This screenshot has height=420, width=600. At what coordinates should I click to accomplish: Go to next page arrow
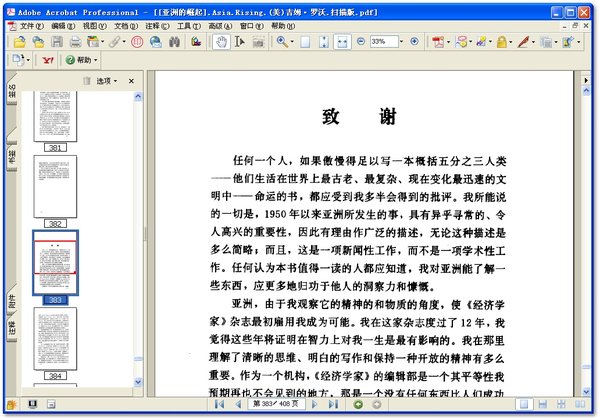(315, 404)
